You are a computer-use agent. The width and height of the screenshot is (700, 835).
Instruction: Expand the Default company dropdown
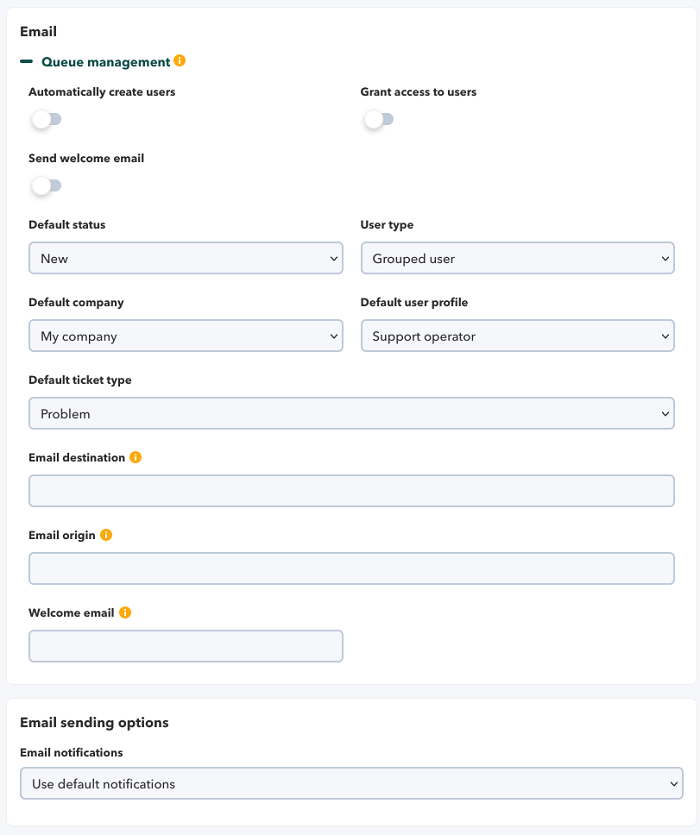[x=186, y=336]
